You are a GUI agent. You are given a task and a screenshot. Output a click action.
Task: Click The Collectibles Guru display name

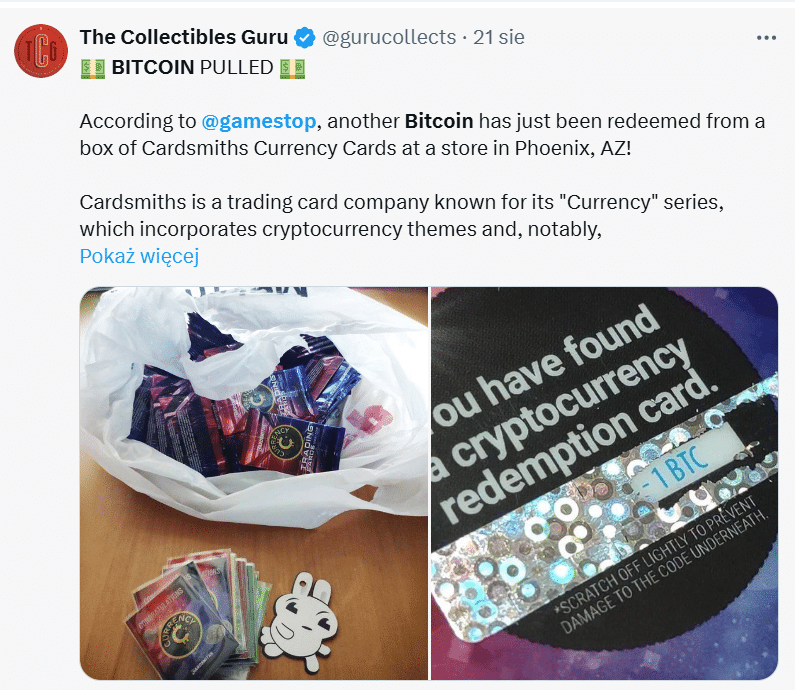(184, 38)
